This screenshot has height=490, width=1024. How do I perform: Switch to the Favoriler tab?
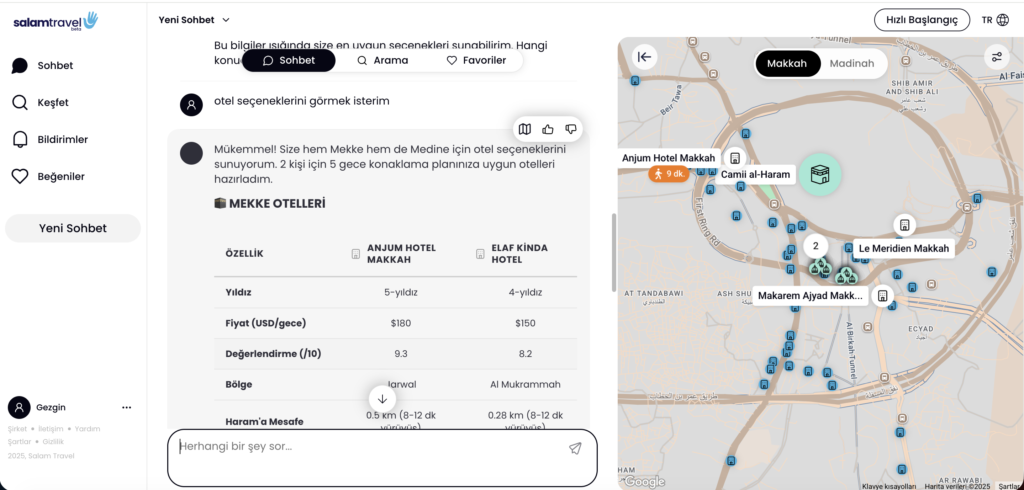476,60
